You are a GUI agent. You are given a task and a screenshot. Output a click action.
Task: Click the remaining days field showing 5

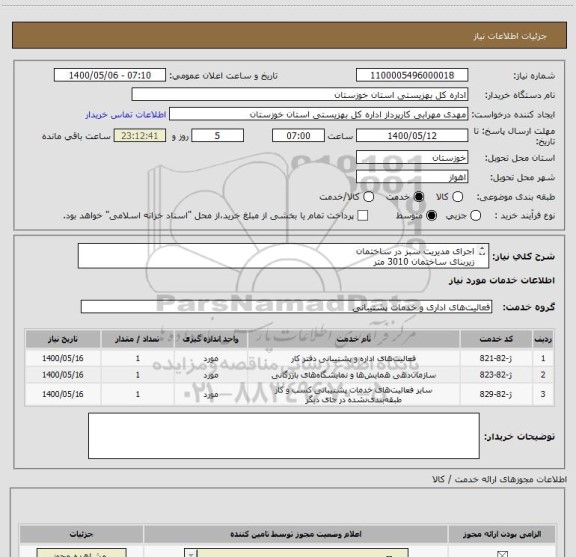click(217, 136)
